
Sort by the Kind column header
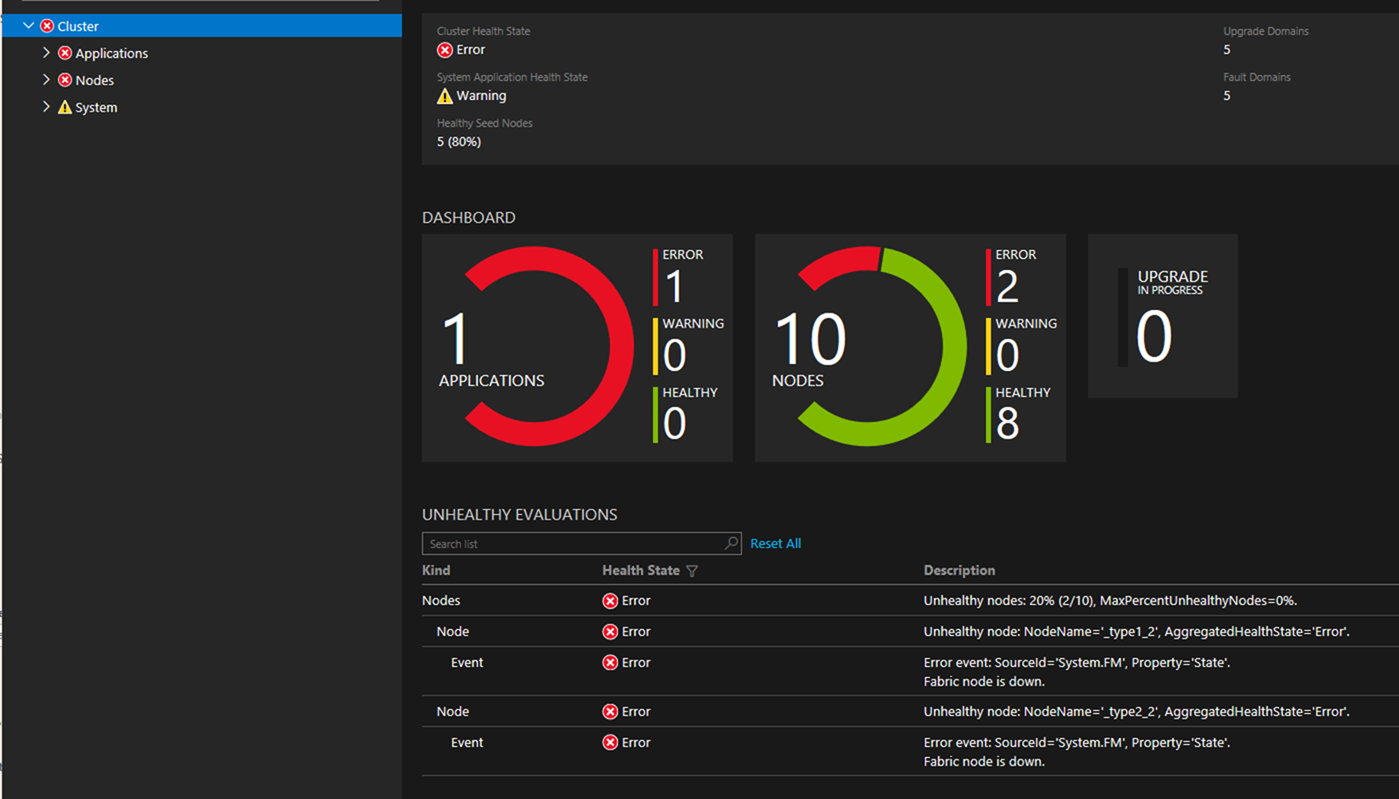(436, 570)
